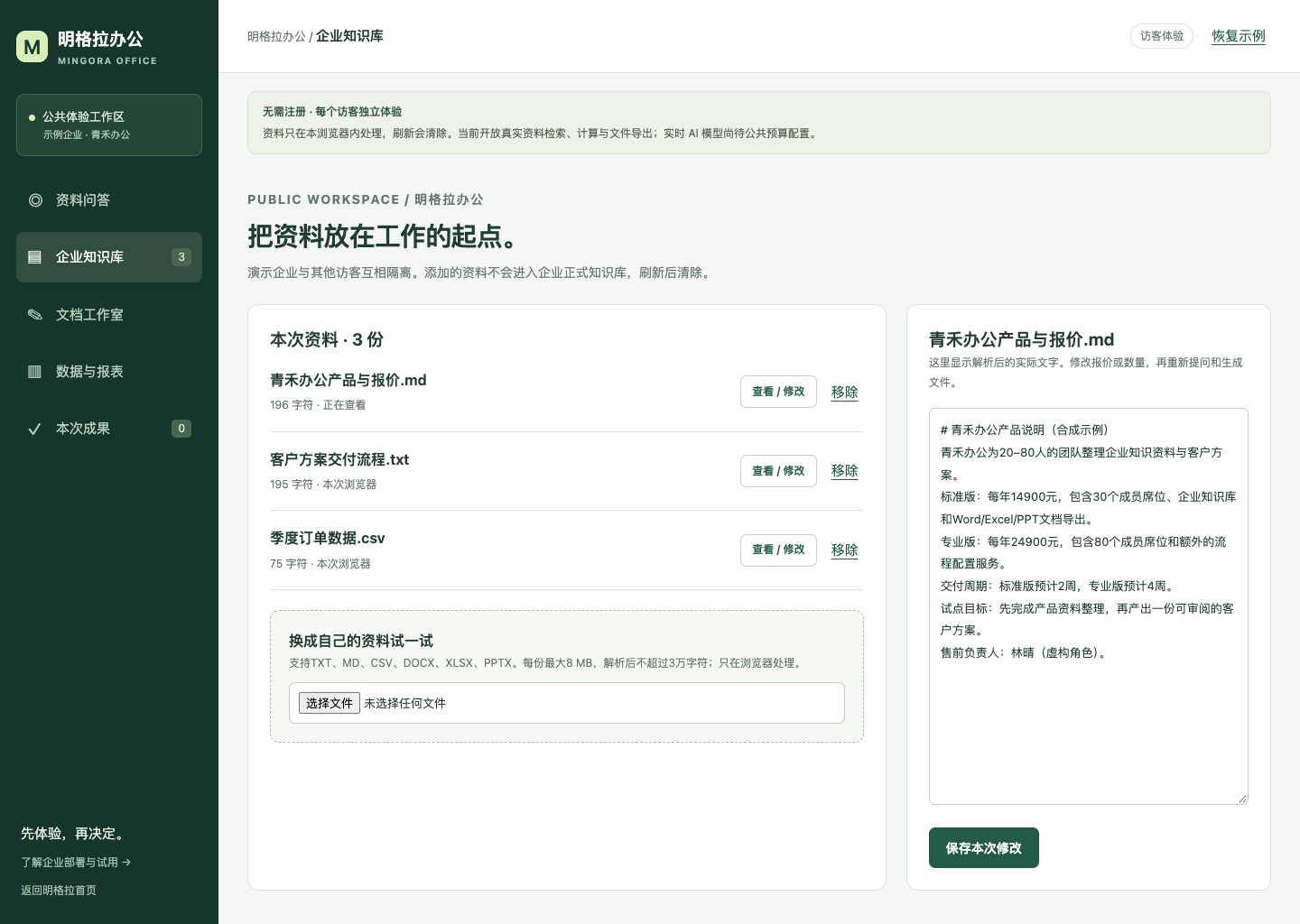Click the 企业知识库 sidebar icon
Image resolution: width=1300 pixels, height=924 pixels.
coord(35,257)
